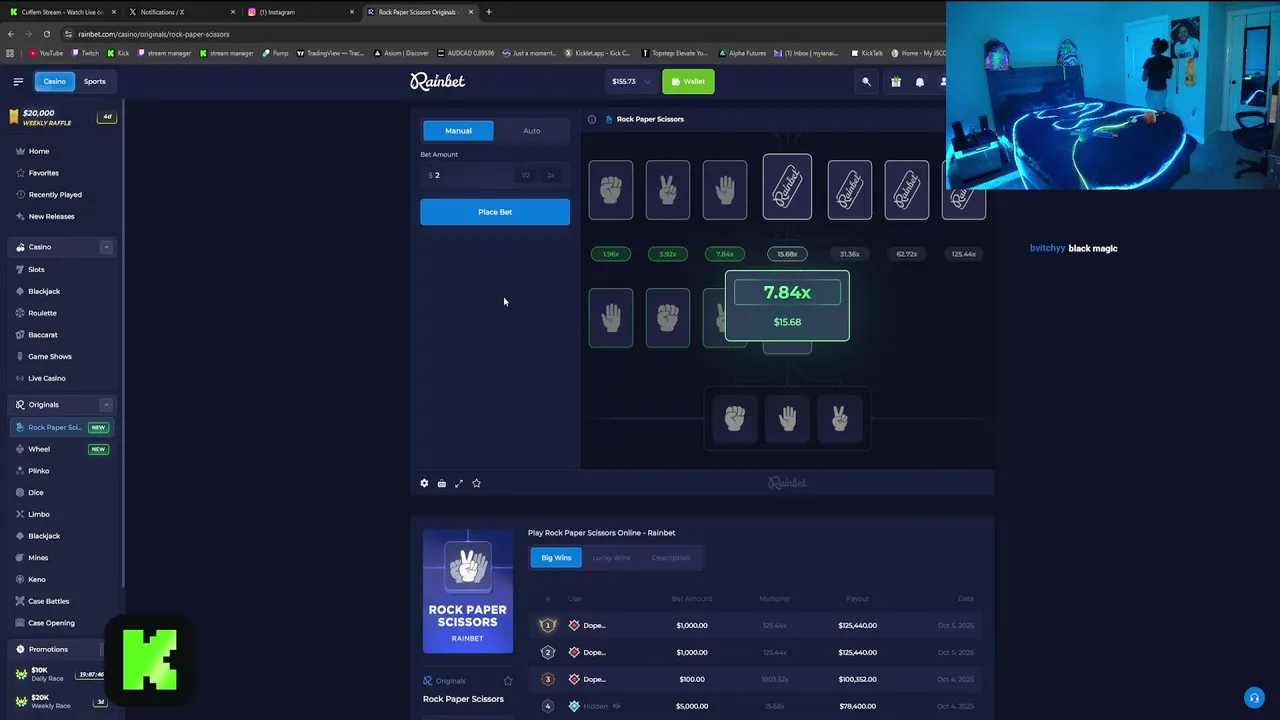The width and height of the screenshot is (1280, 720).
Task: Open the hamburger sidebar menu
Action: (18, 81)
